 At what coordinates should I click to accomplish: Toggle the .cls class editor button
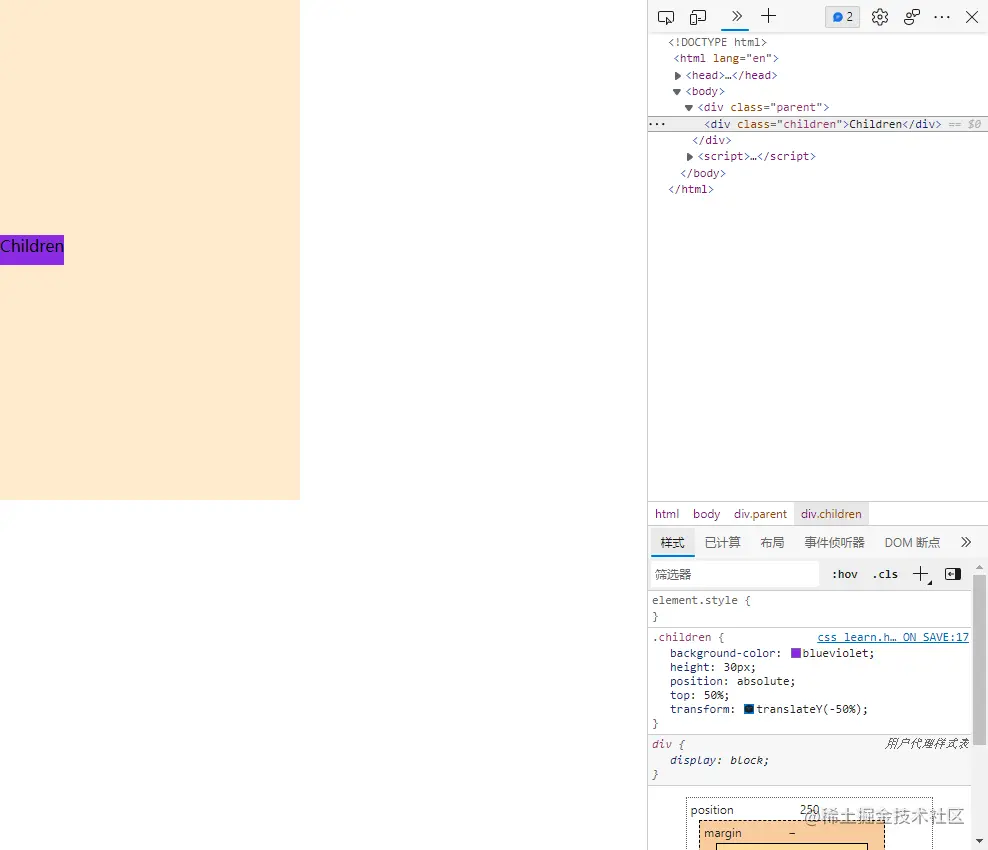coord(885,575)
